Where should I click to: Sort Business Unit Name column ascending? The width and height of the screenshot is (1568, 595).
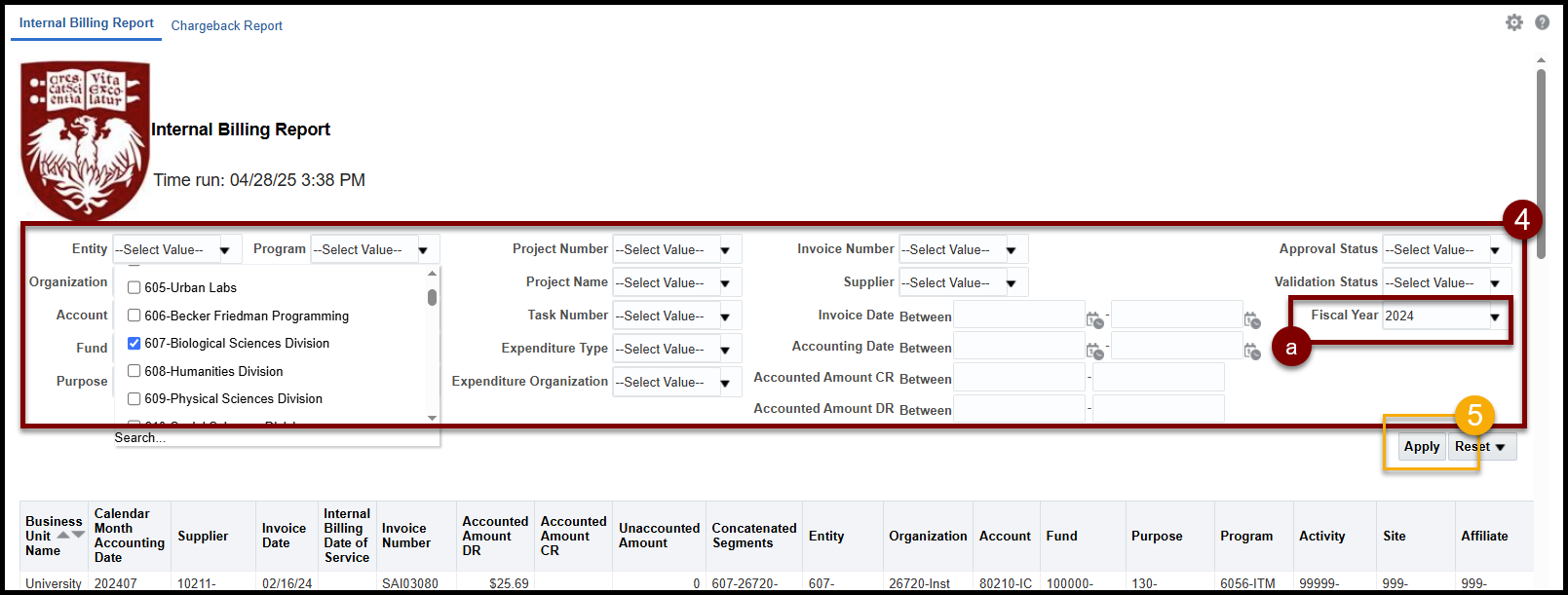(63, 535)
